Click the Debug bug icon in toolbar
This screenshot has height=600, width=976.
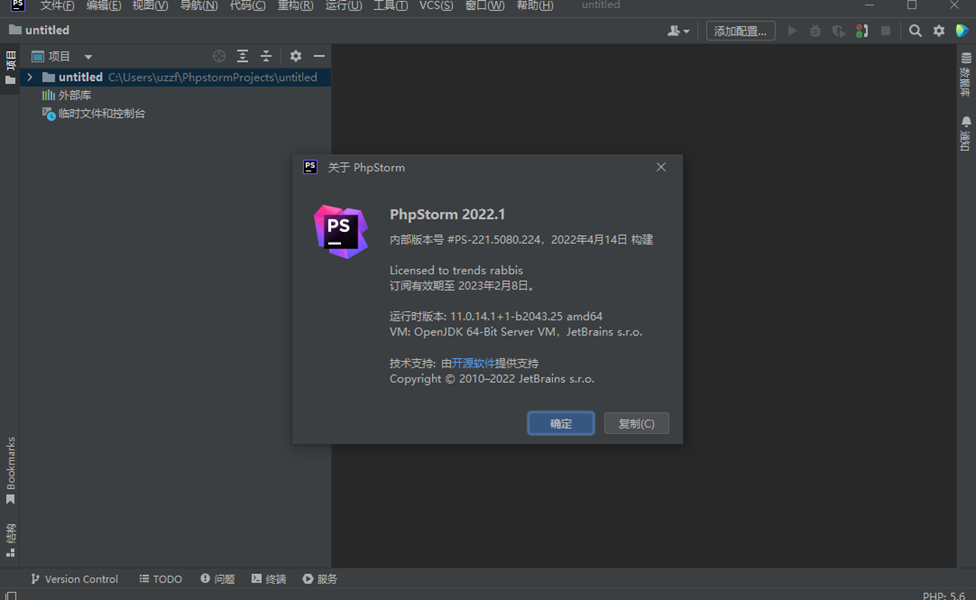815,30
